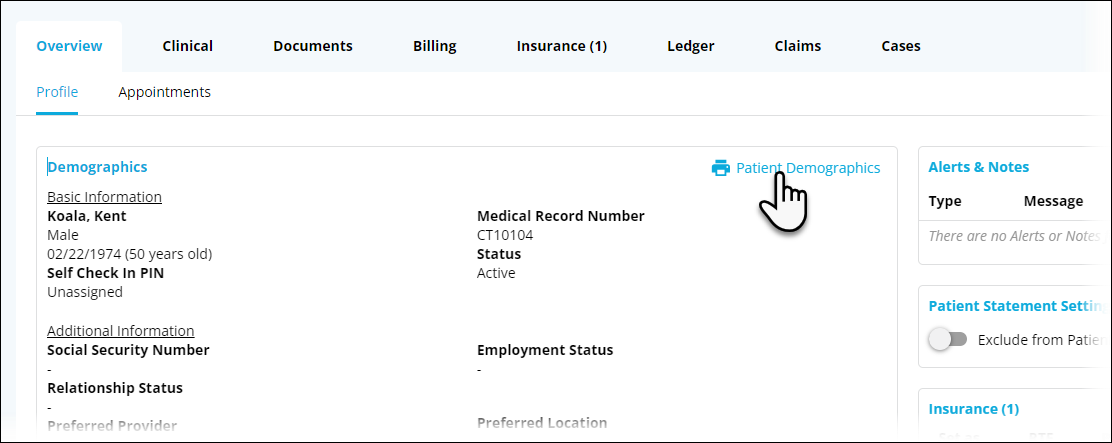View the Claims tab

click(x=798, y=46)
